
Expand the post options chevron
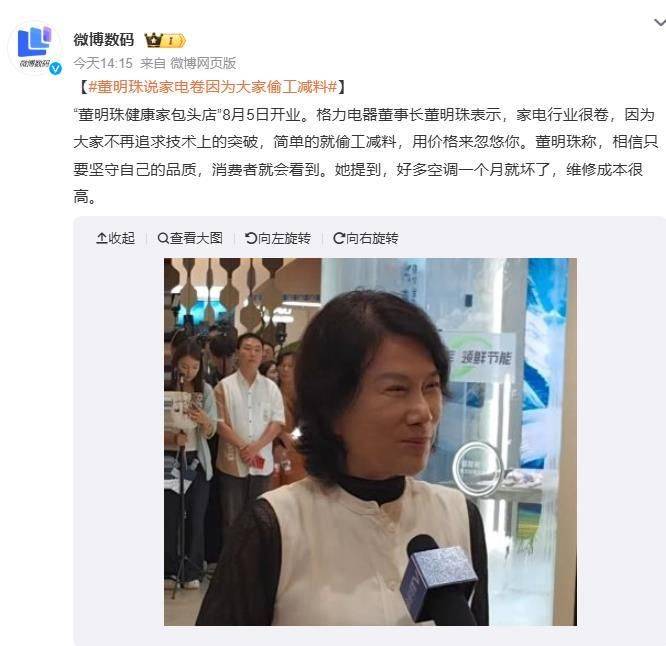coord(659,23)
